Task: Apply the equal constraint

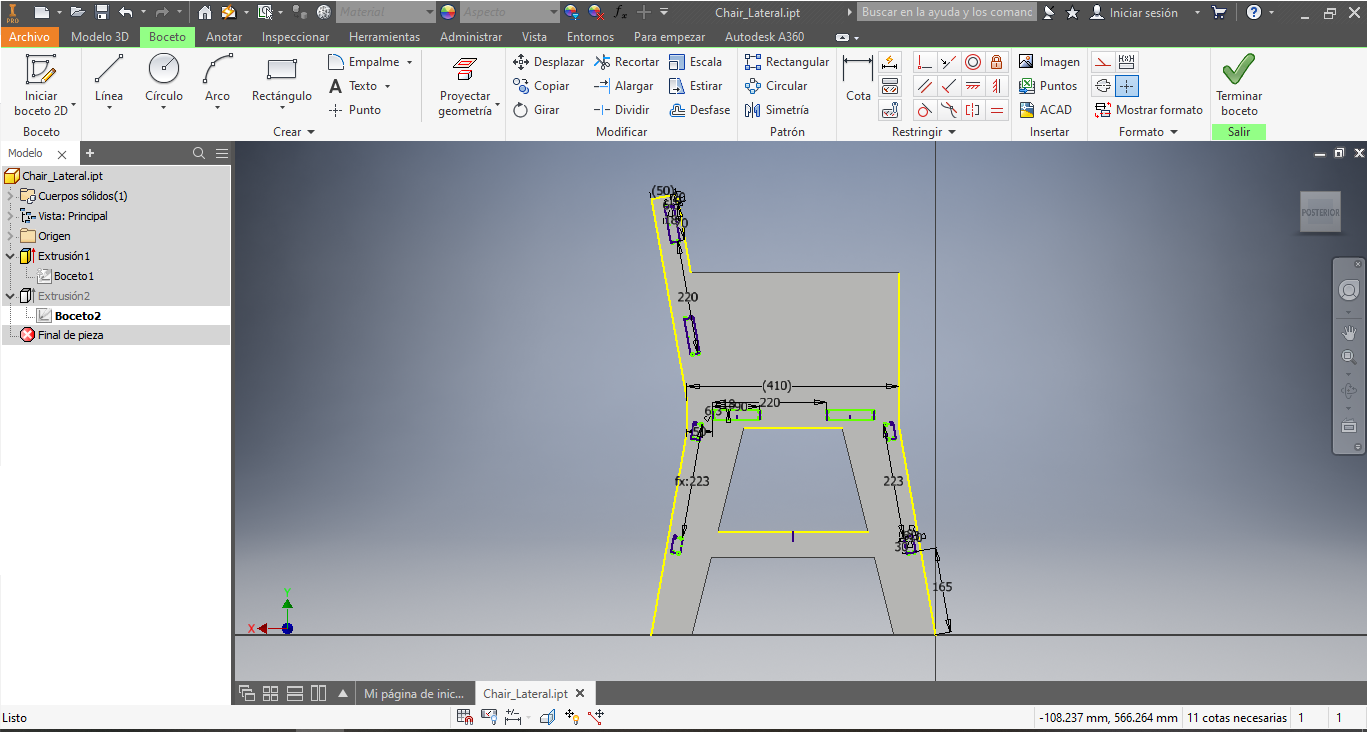Action: coord(996,110)
